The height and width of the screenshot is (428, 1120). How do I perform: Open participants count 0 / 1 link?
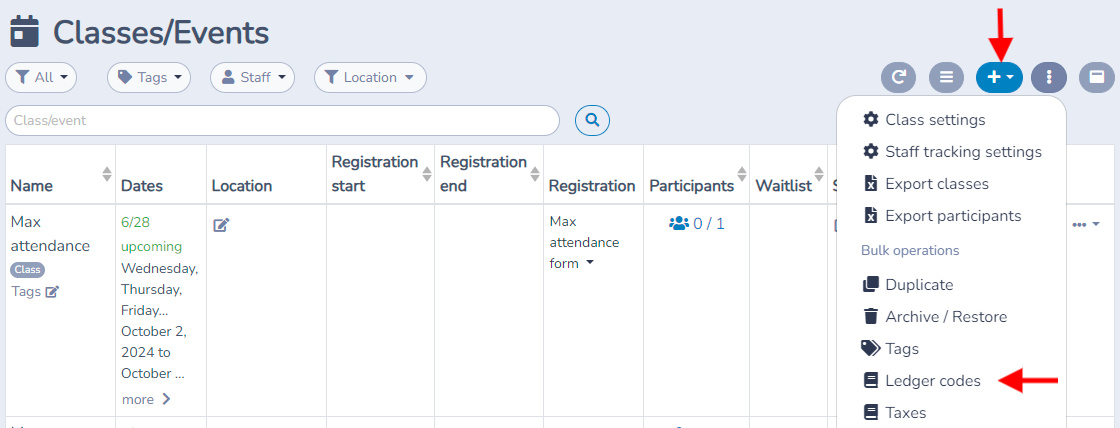[696, 224]
